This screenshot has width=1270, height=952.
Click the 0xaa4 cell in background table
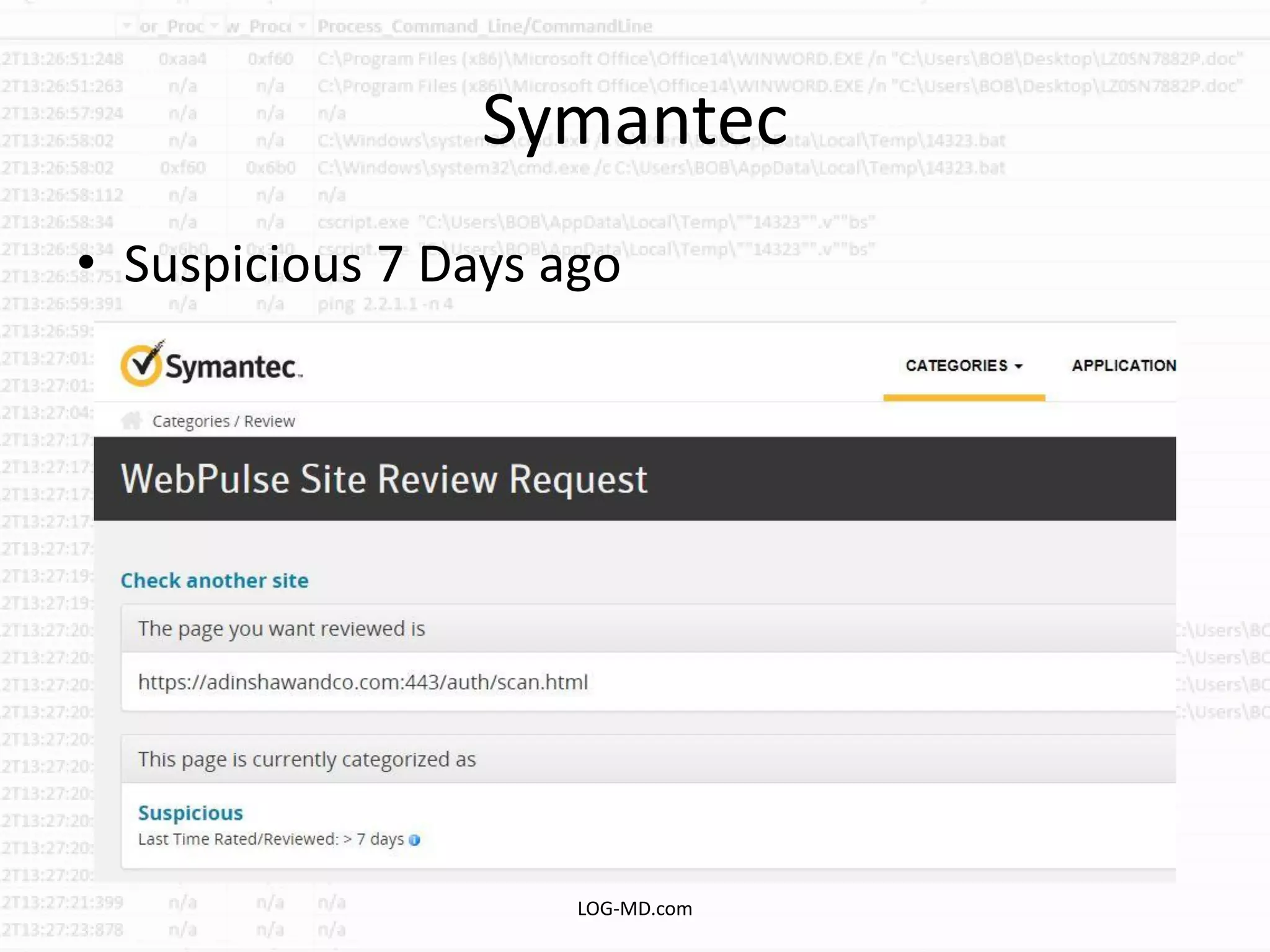pyautogui.click(x=182, y=59)
